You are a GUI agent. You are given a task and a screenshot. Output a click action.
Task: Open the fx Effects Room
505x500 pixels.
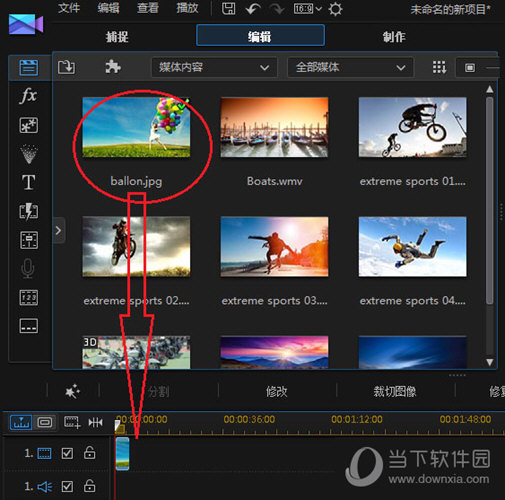tap(29, 96)
